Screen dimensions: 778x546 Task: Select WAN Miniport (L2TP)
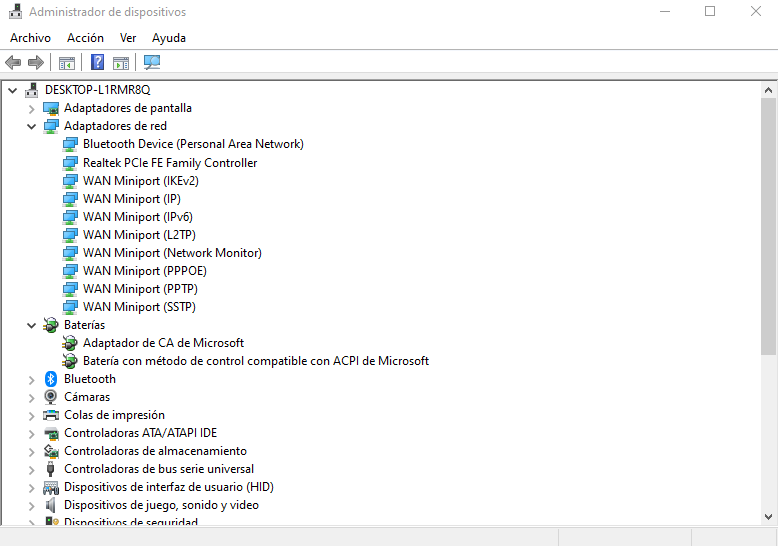coord(139,235)
